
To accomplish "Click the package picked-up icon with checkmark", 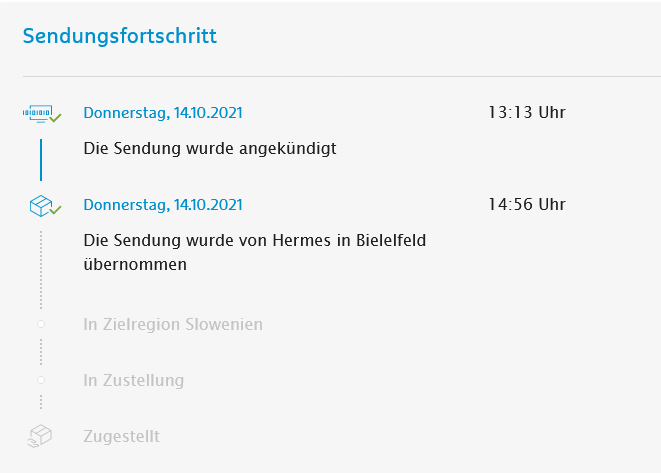I will pyautogui.click(x=41, y=206).
